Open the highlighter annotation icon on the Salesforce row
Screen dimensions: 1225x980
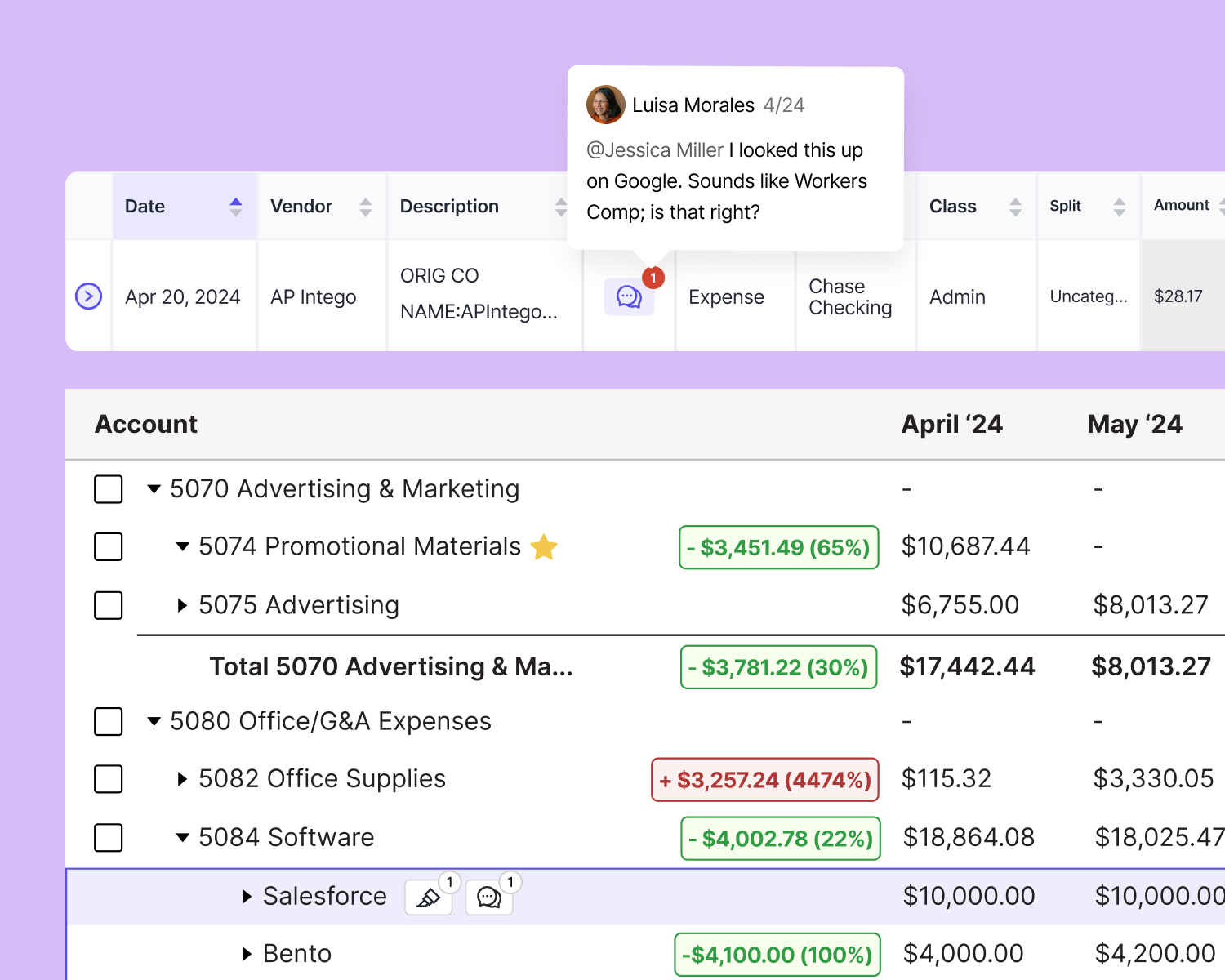[x=428, y=896]
